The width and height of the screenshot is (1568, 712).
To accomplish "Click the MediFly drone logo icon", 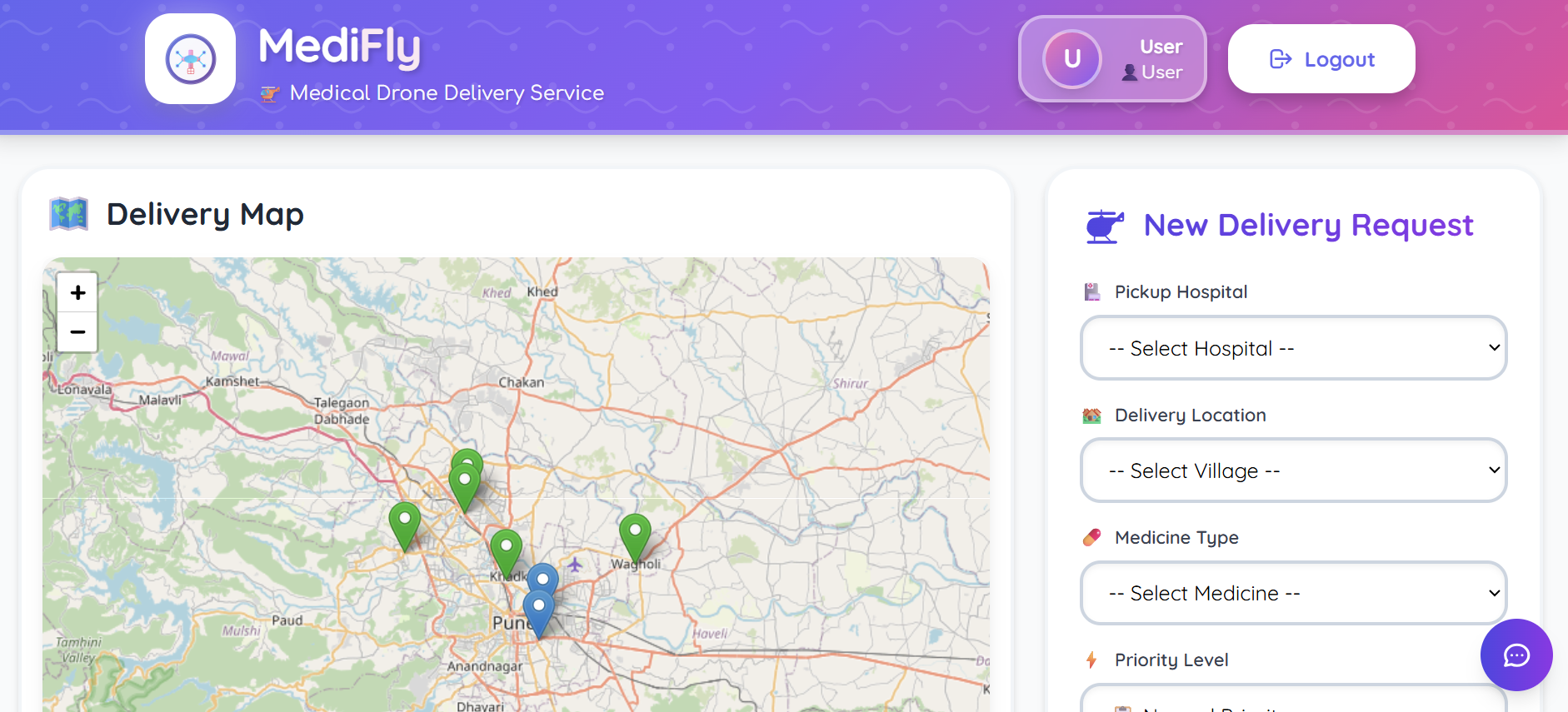I will pos(191,59).
